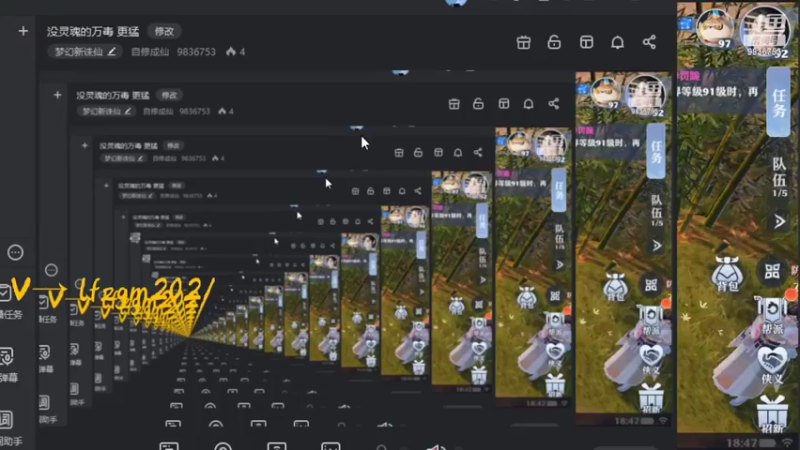
Task: Open the round more-options button in the outermost sidebar
Action: point(15,252)
